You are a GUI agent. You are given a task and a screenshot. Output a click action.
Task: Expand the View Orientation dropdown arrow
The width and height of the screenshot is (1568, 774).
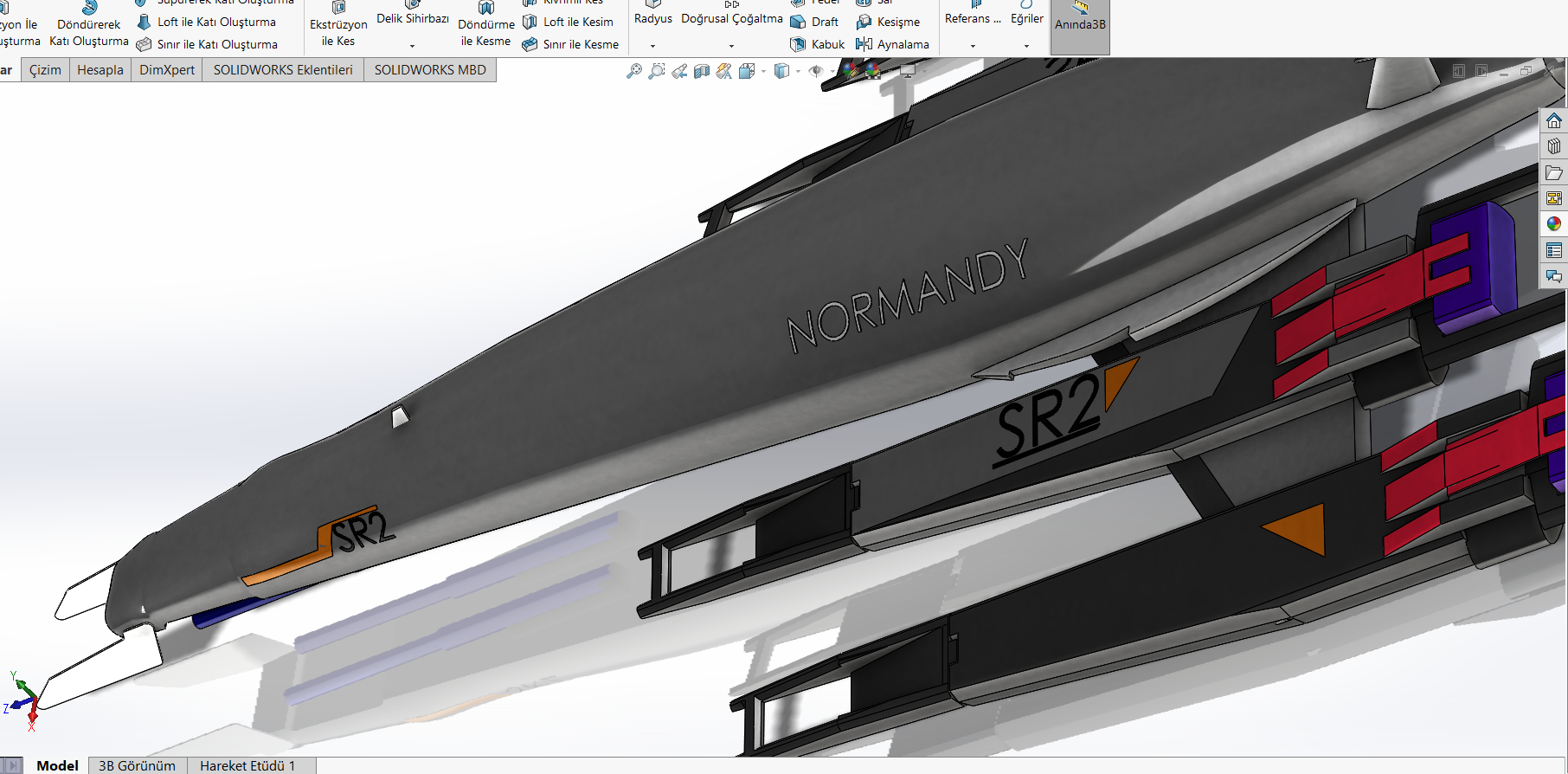point(763,72)
